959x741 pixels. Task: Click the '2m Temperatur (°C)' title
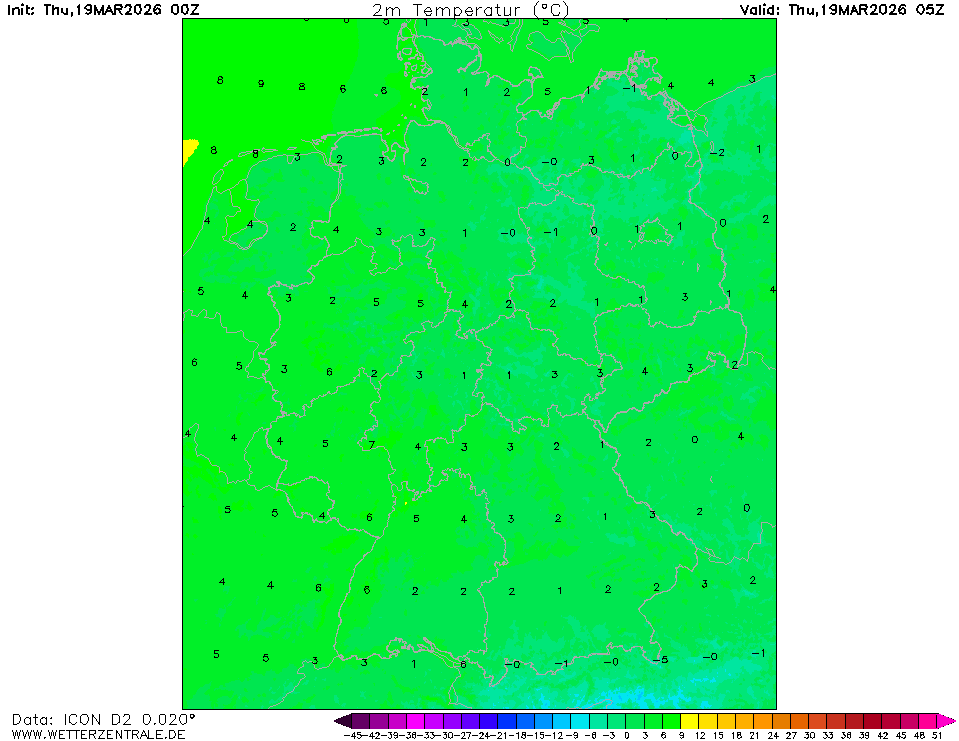pyautogui.click(x=470, y=10)
